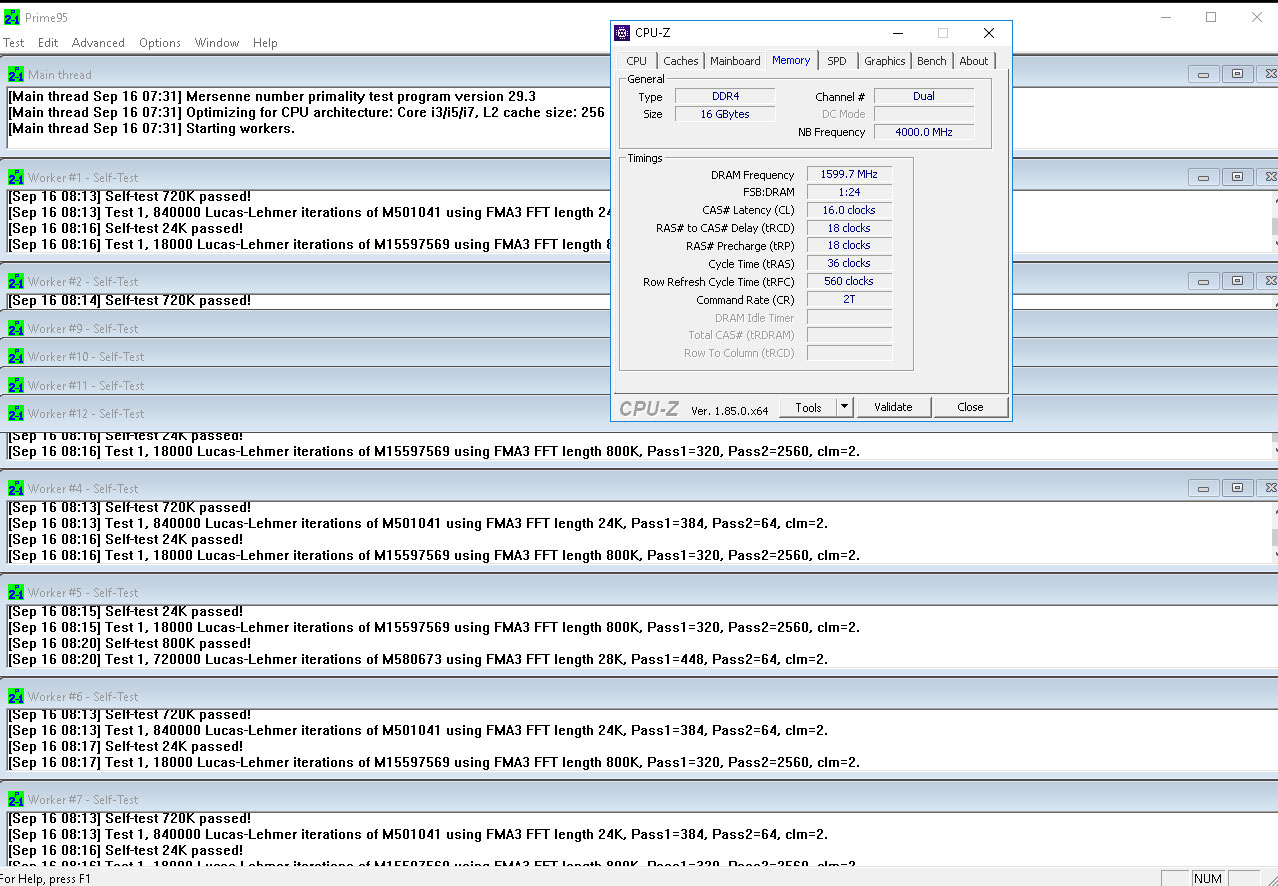1278x886 pixels.
Task: Open the Edit menu in Prime95
Action: [48, 43]
